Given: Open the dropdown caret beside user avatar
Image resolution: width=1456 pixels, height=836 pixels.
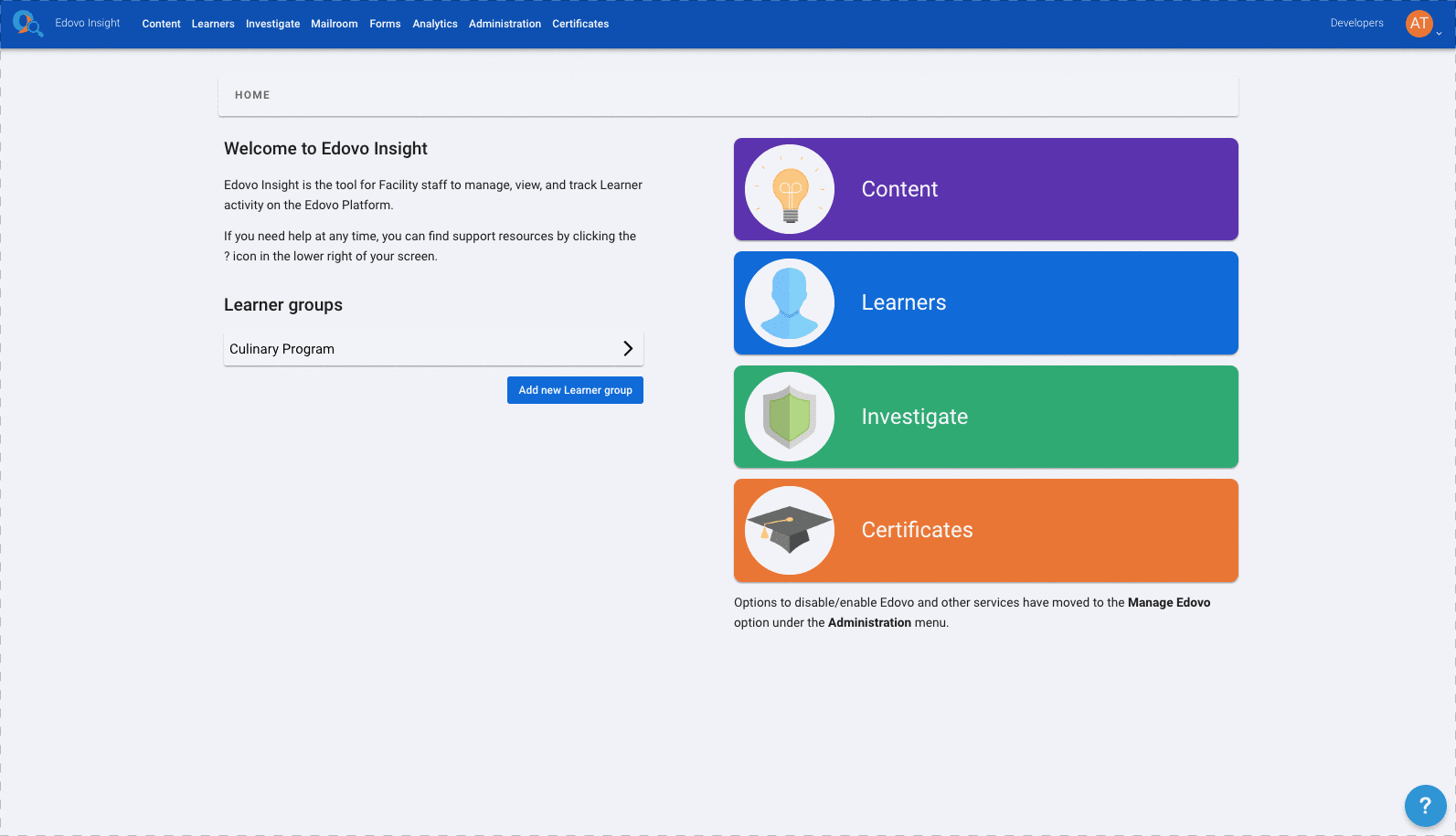Looking at the screenshot, I should pyautogui.click(x=1439, y=34).
